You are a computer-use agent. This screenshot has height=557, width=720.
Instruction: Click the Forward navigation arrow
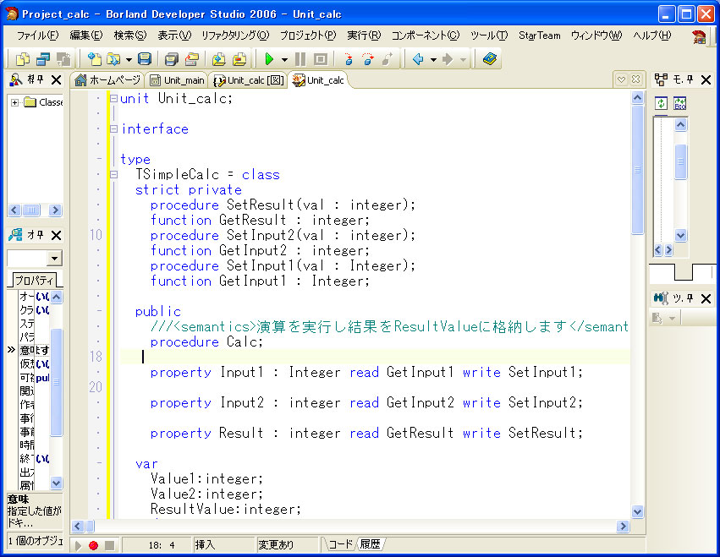coord(447,59)
